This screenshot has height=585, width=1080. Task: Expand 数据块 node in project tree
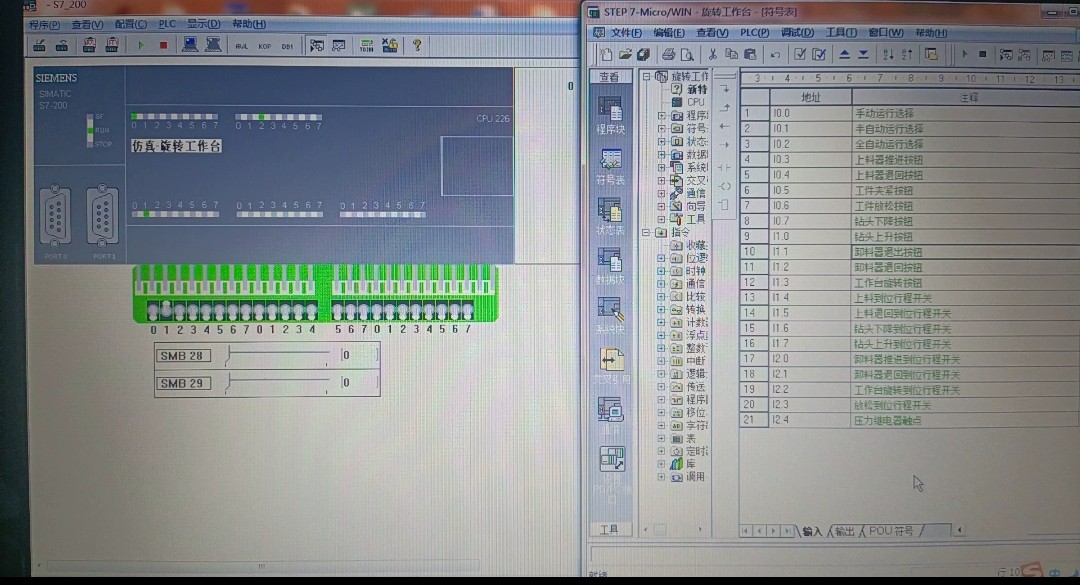click(661, 154)
